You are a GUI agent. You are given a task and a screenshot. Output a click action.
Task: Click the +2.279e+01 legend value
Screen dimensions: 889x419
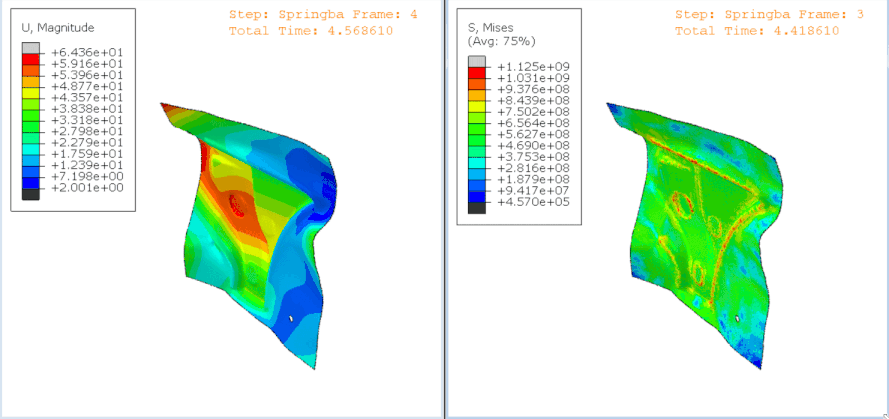(87, 143)
